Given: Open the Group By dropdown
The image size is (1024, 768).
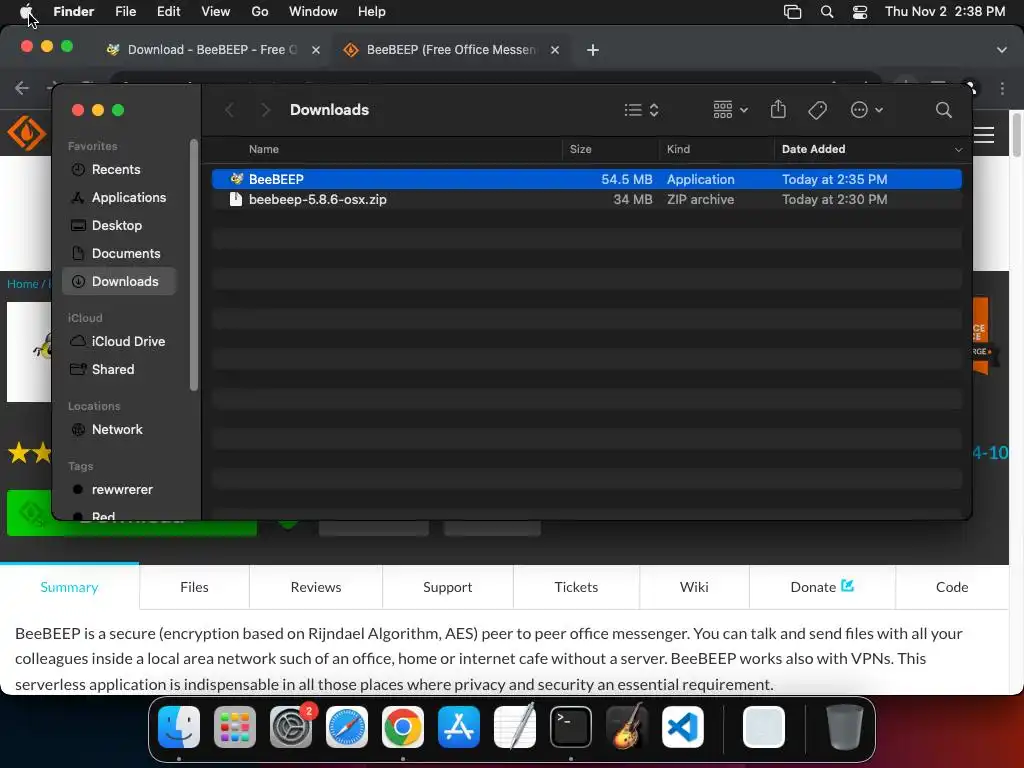Looking at the screenshot, I should coord(730,110).
